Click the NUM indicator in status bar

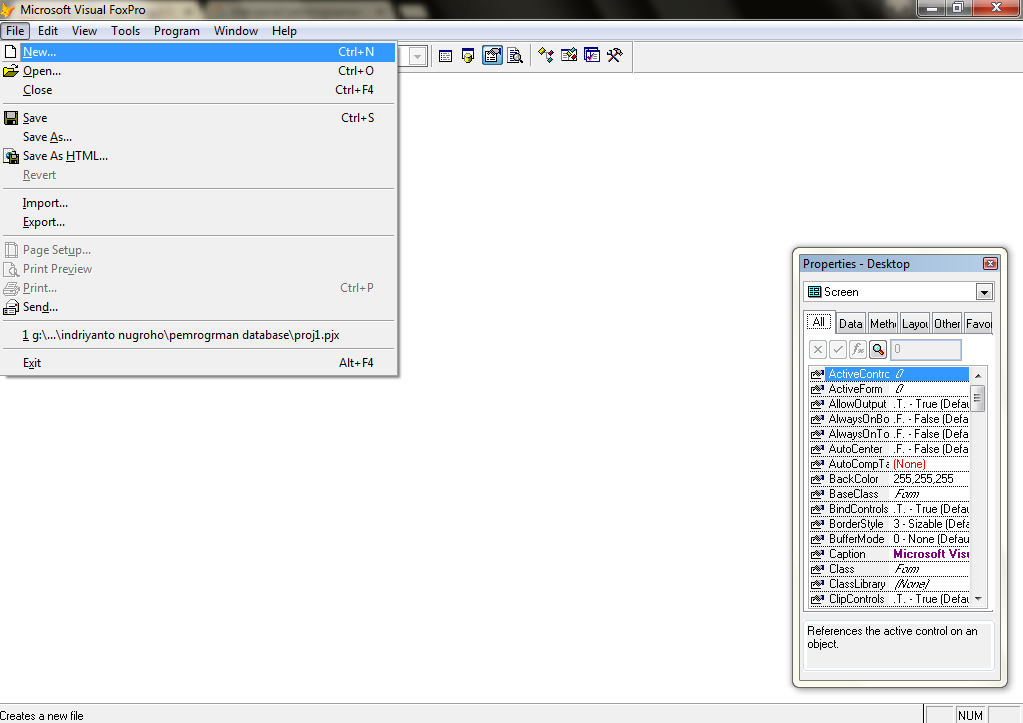click(x=970, y=715)
